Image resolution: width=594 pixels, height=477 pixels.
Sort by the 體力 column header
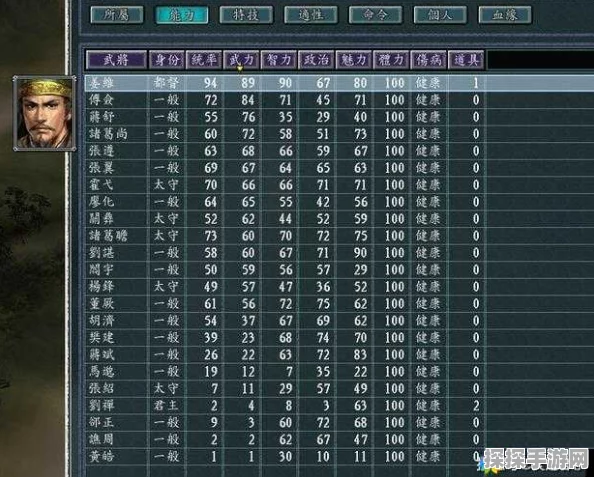(391, 60)
